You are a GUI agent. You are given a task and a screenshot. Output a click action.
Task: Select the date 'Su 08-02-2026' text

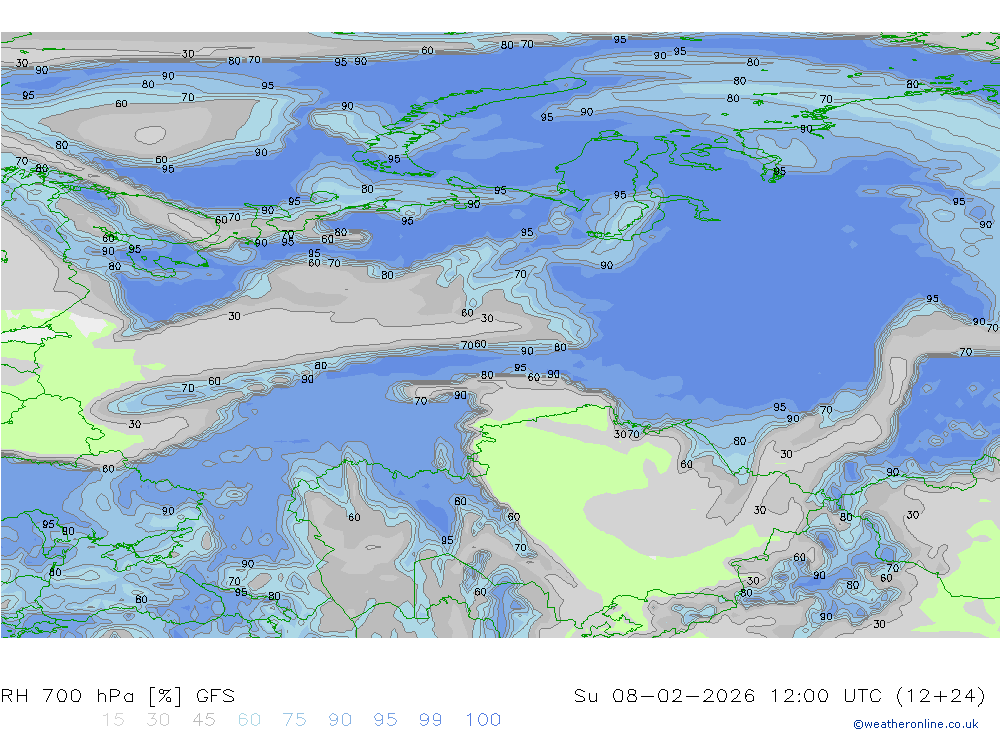[665, 695]
